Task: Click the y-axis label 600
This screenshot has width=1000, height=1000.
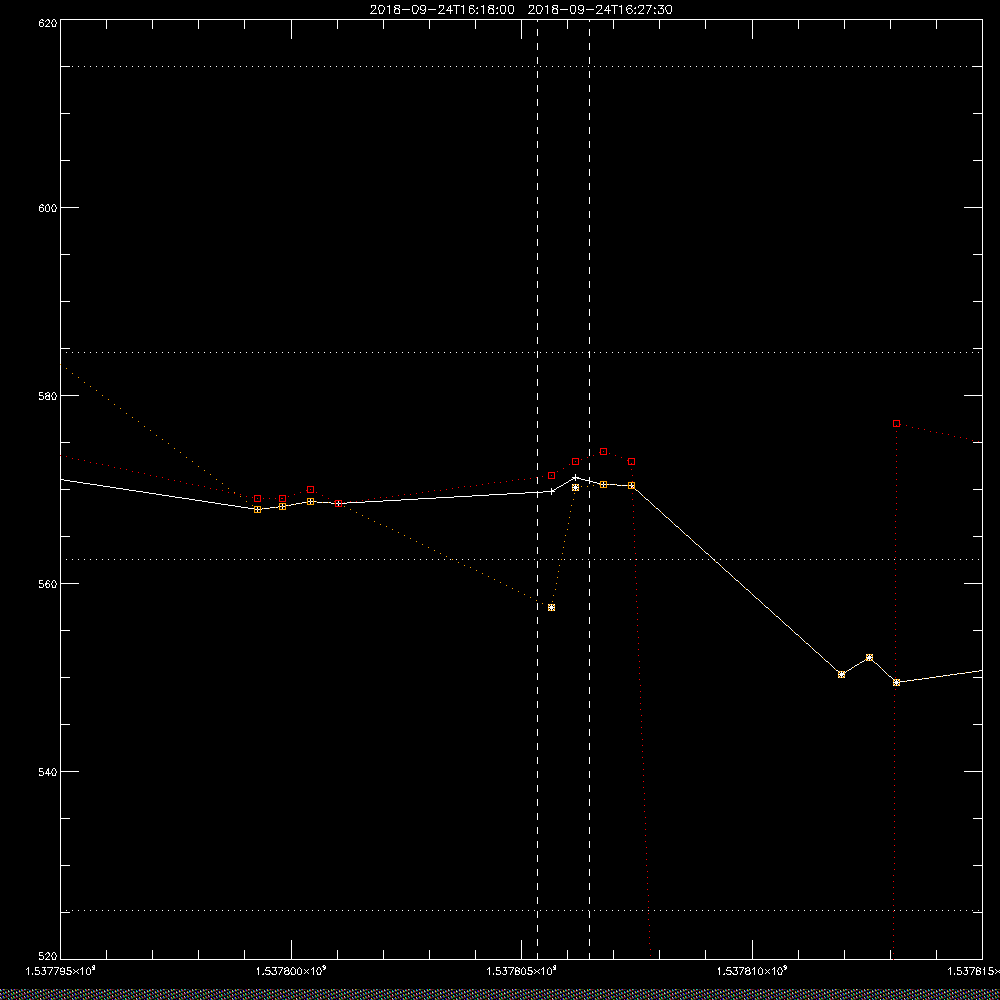Action: [x=49, y=208]
